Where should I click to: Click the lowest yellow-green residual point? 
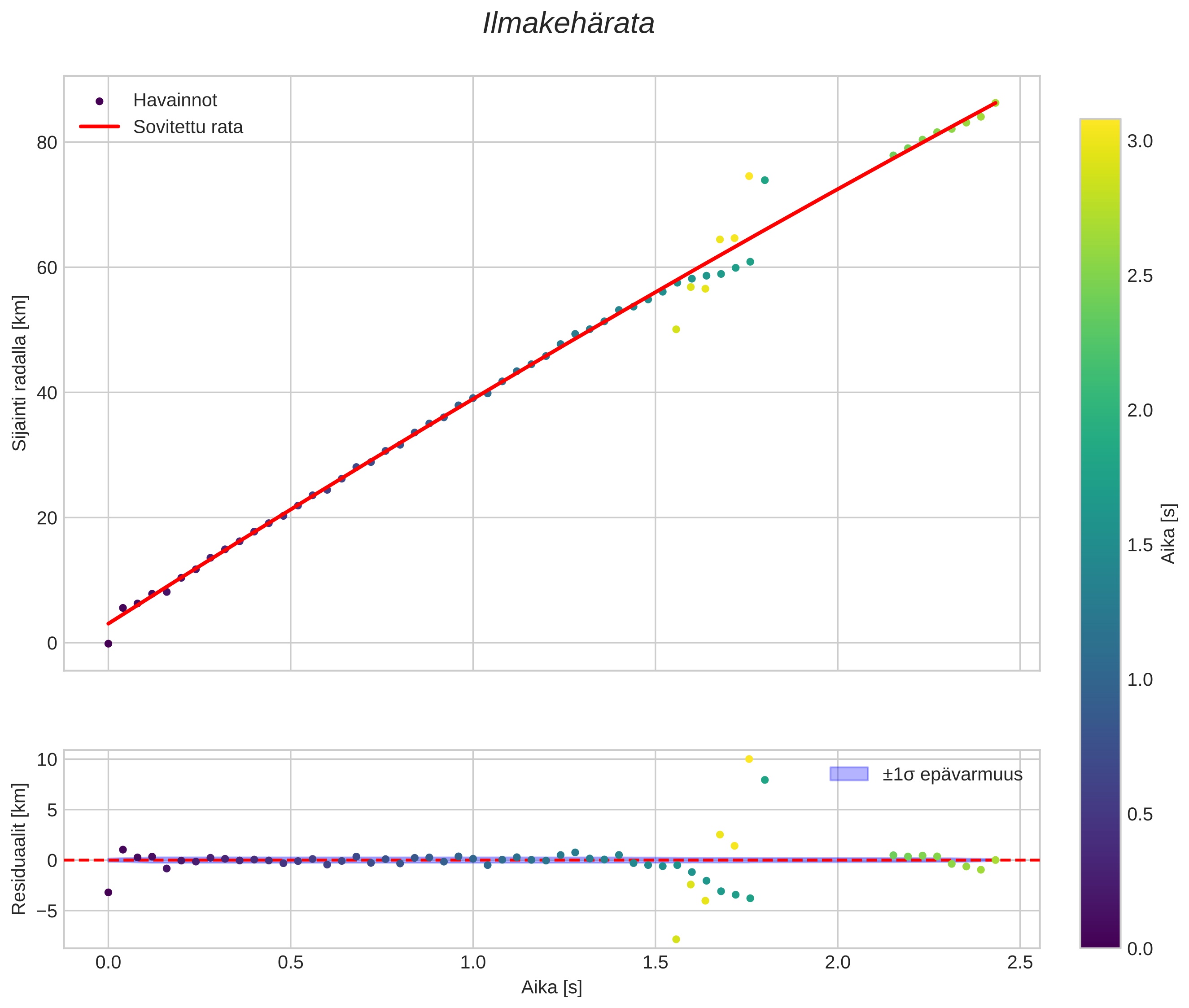676,939
